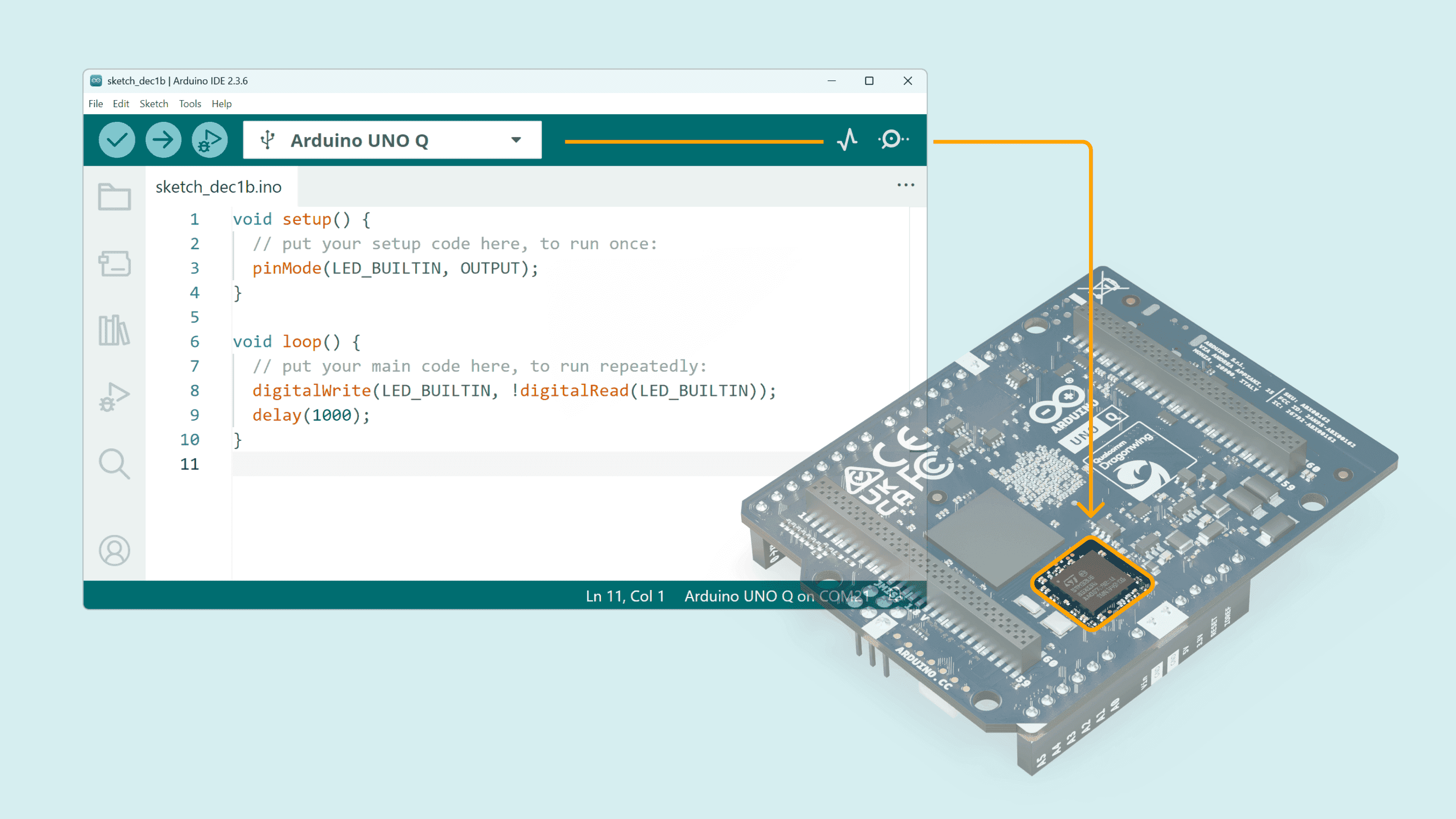Select the sketch_dec1b.ino tab
1456x819 pixels.
pyautogui.click(x=219, y=187)
